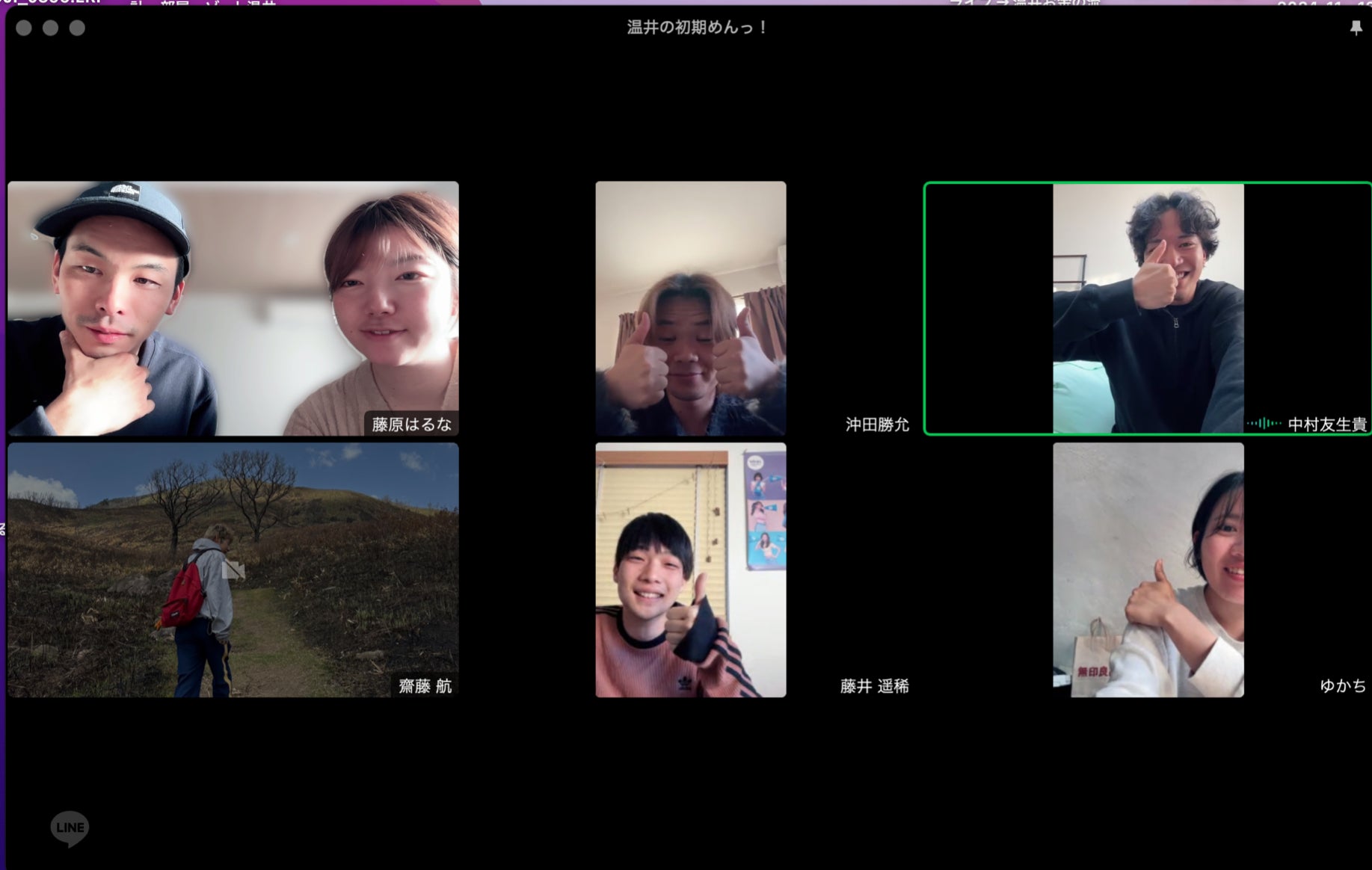Select ゆかち's video tile
This screenshot has width=1372, height=870.
(x=1148, y=570)
